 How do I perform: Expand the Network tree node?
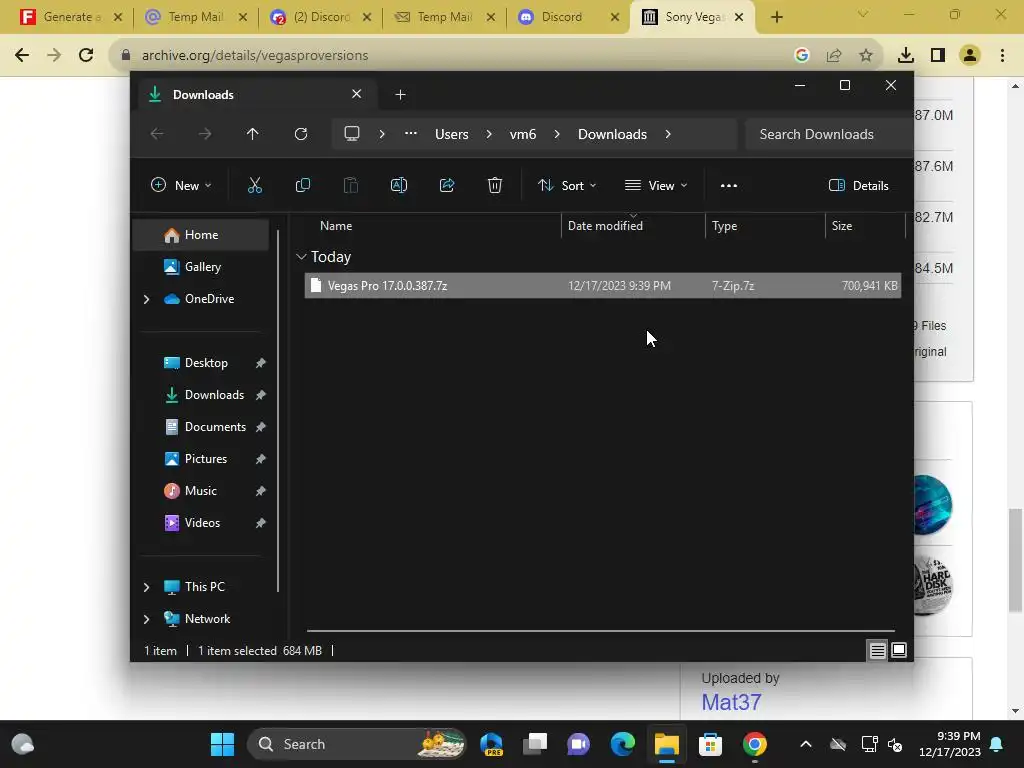(146, 619)
